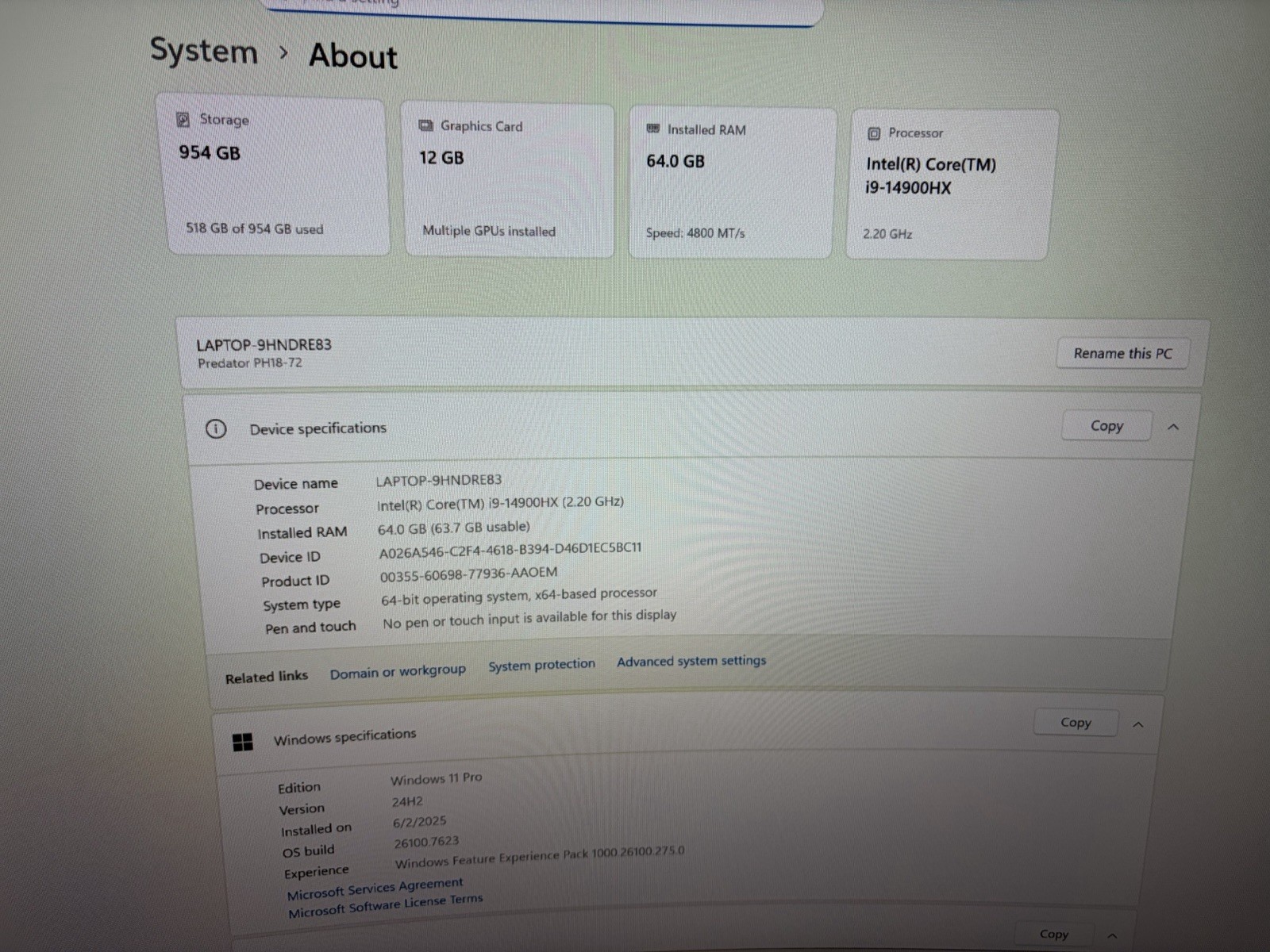Click the Predator PH18-72 model text
The image size is (1270, 952).
(x=249, y=363)
